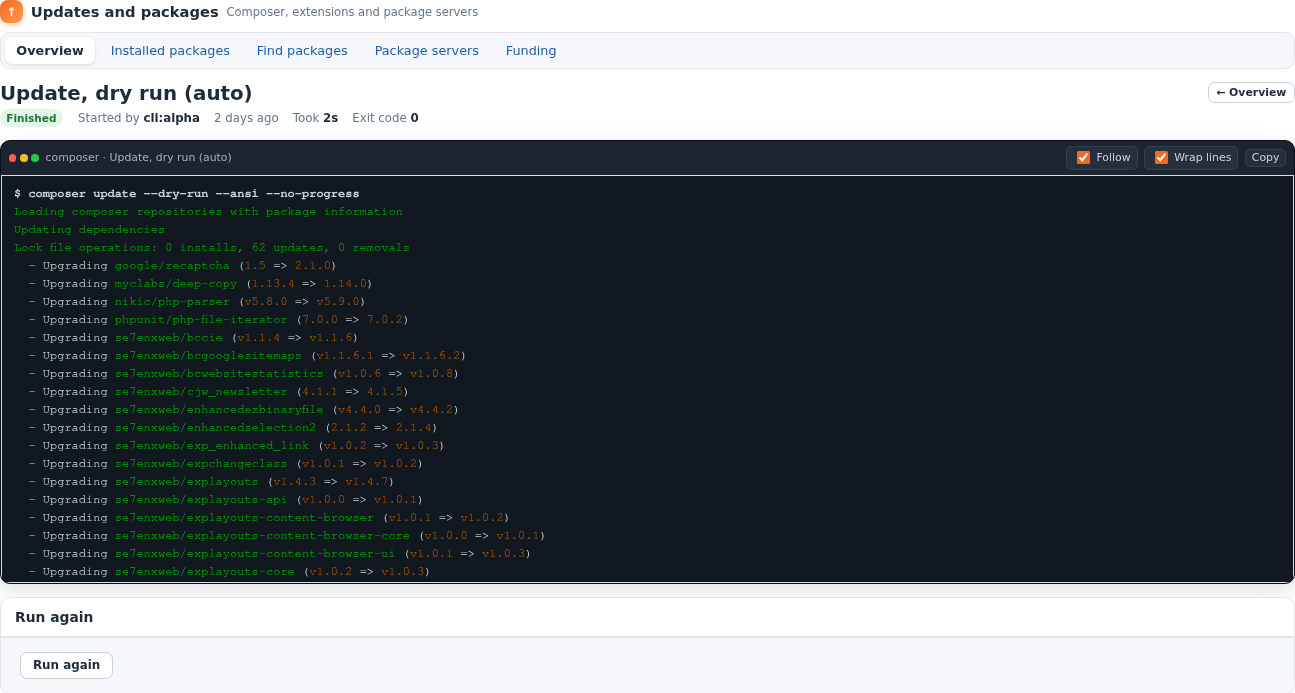Open the Installed packages tab

pyautogui.click(x=170, y=51)
